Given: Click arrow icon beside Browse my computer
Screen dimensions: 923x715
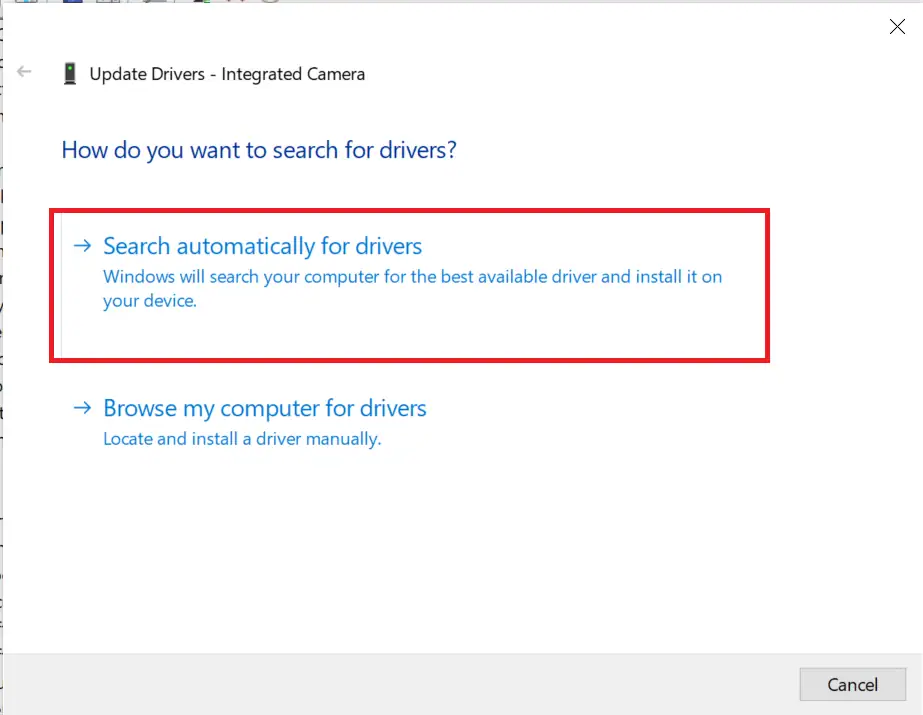Looking at the screenshot, I should (83, 408).
